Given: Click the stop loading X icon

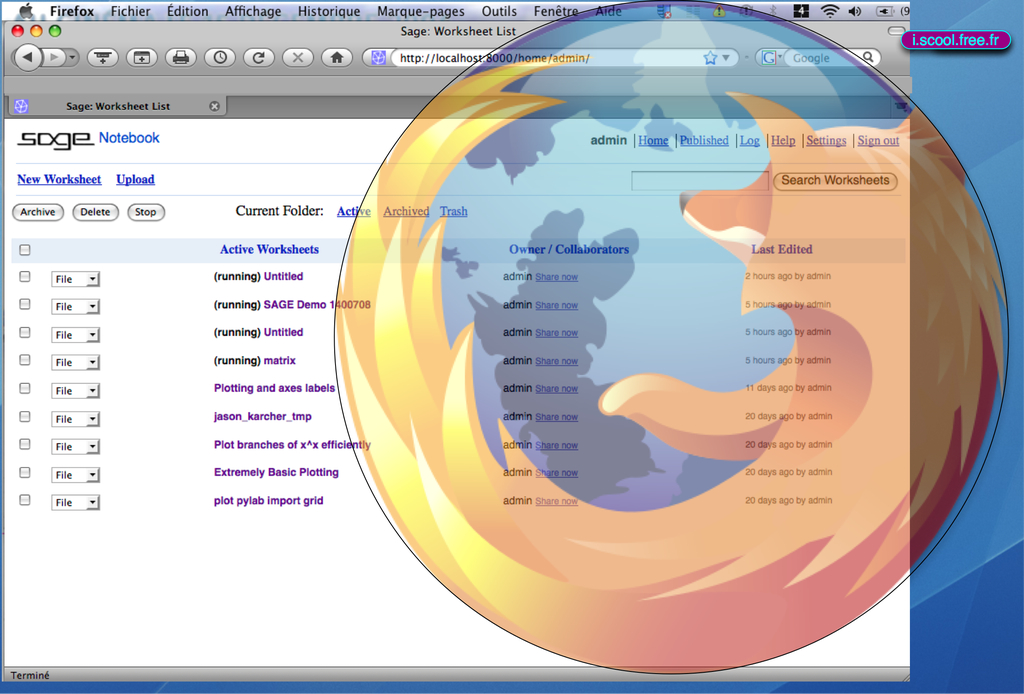Looking at the screenshot, I should click(298, 57).
